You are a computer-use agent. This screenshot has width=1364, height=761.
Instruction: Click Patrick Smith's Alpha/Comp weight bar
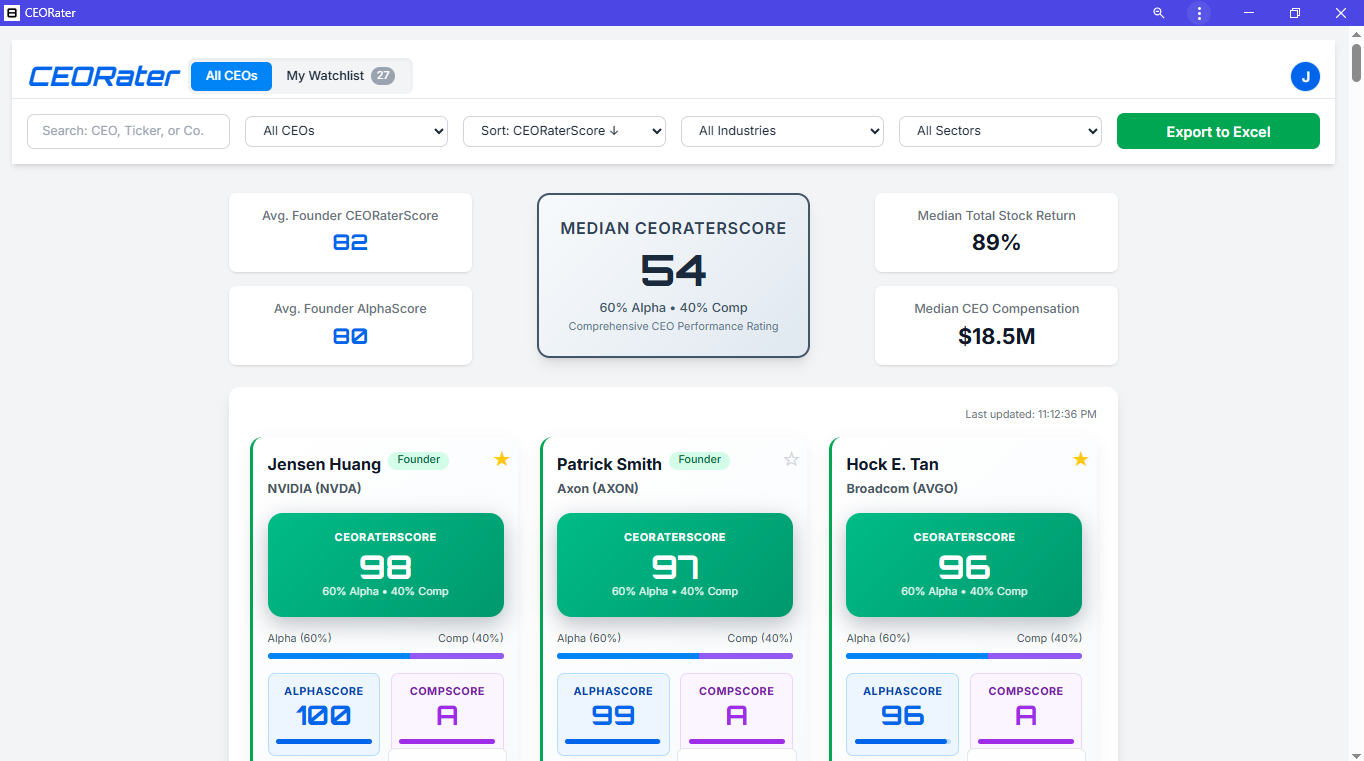click(x=675, y=656)
